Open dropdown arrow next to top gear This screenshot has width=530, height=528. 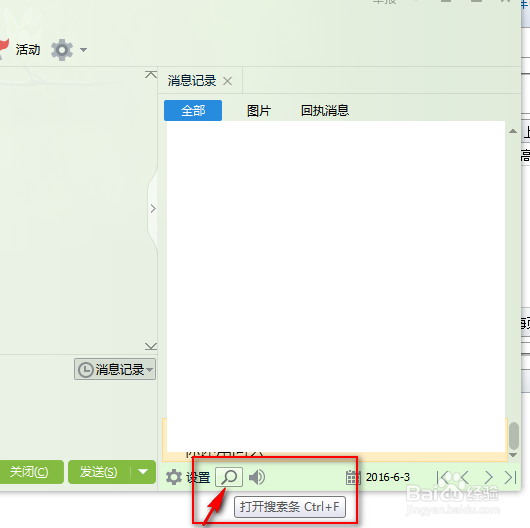click(x=83, y=50)
